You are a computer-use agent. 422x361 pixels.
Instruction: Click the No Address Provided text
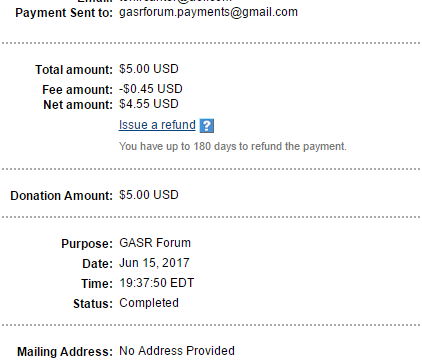[177, 351]
